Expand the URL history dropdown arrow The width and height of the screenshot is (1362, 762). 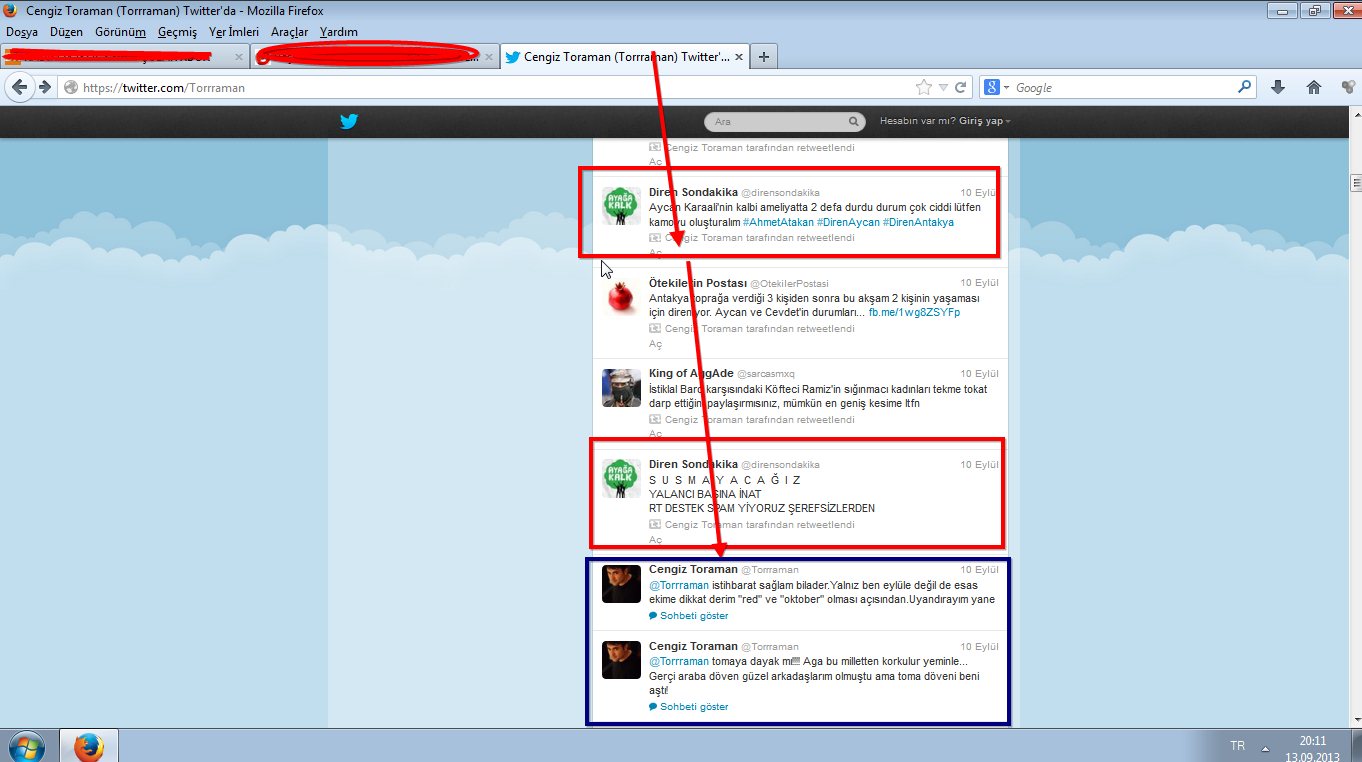[x=943, y=88]
